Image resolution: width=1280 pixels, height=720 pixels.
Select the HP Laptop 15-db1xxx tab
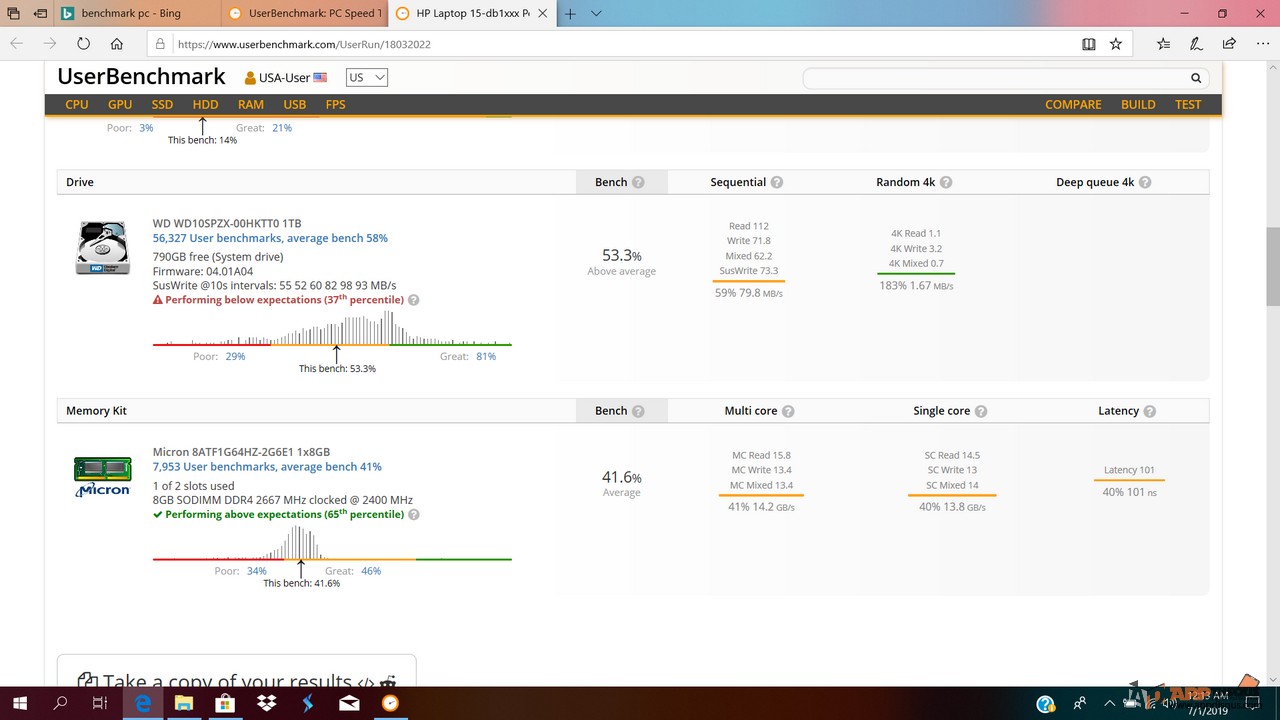[472, 14]
